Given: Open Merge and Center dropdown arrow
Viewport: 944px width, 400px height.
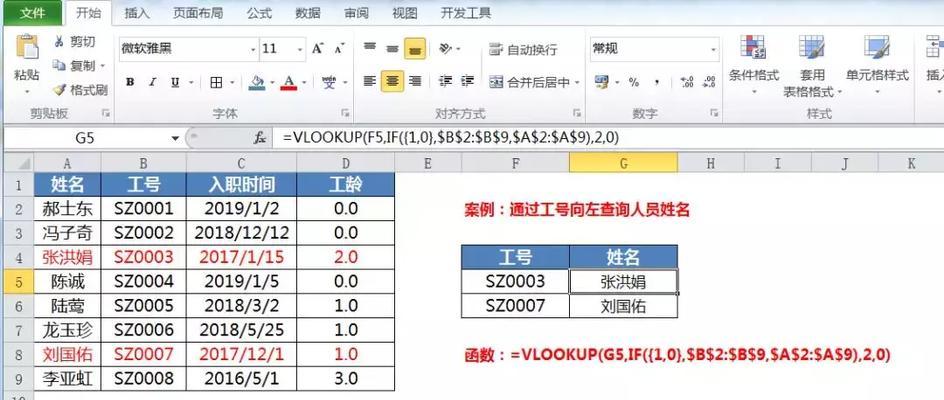Looking at the screenshot, I should pos(577,83).
